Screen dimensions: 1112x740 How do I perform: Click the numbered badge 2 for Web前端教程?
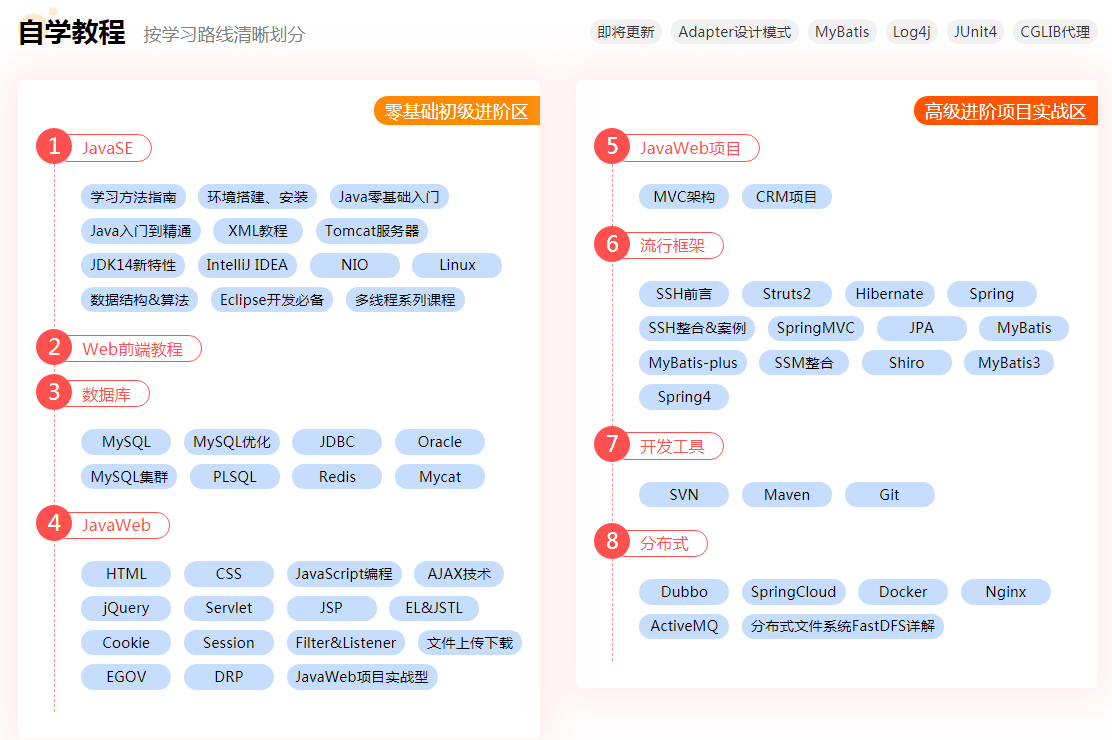click(x=55, y=348)
